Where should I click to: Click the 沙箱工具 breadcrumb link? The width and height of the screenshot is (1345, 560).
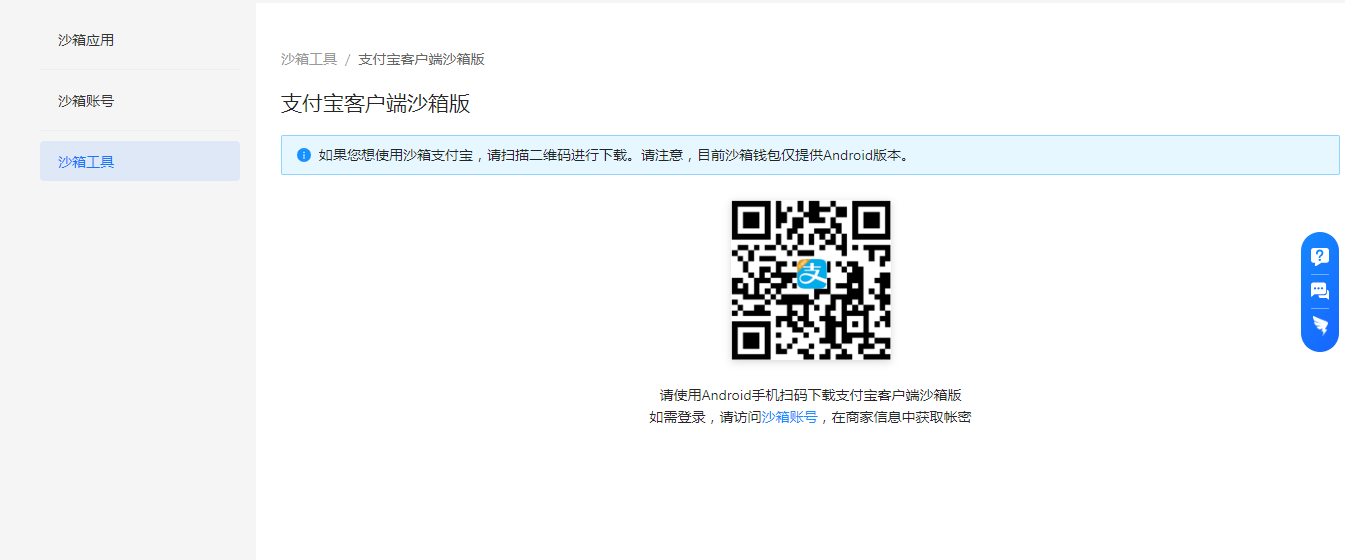309,59
